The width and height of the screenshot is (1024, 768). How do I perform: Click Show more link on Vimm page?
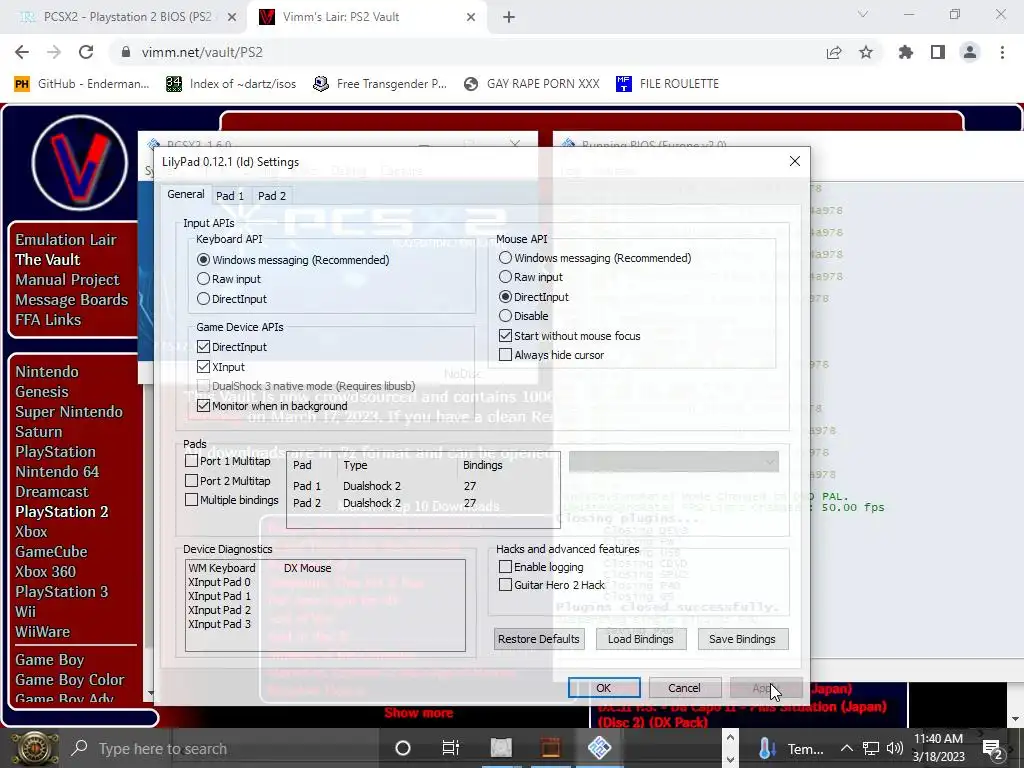point(419,712)
